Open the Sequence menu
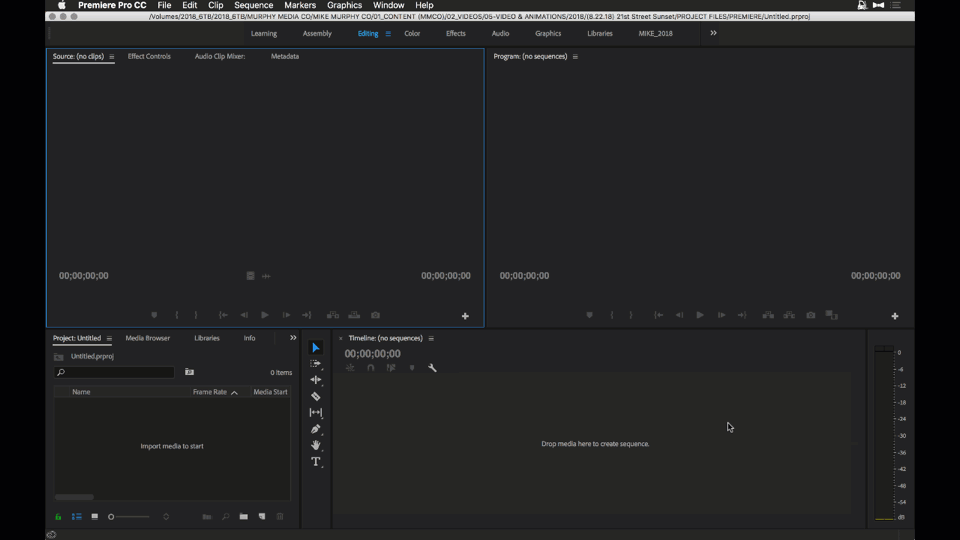The width and height of the screenshot is (960, 540). tap(253, 5)
